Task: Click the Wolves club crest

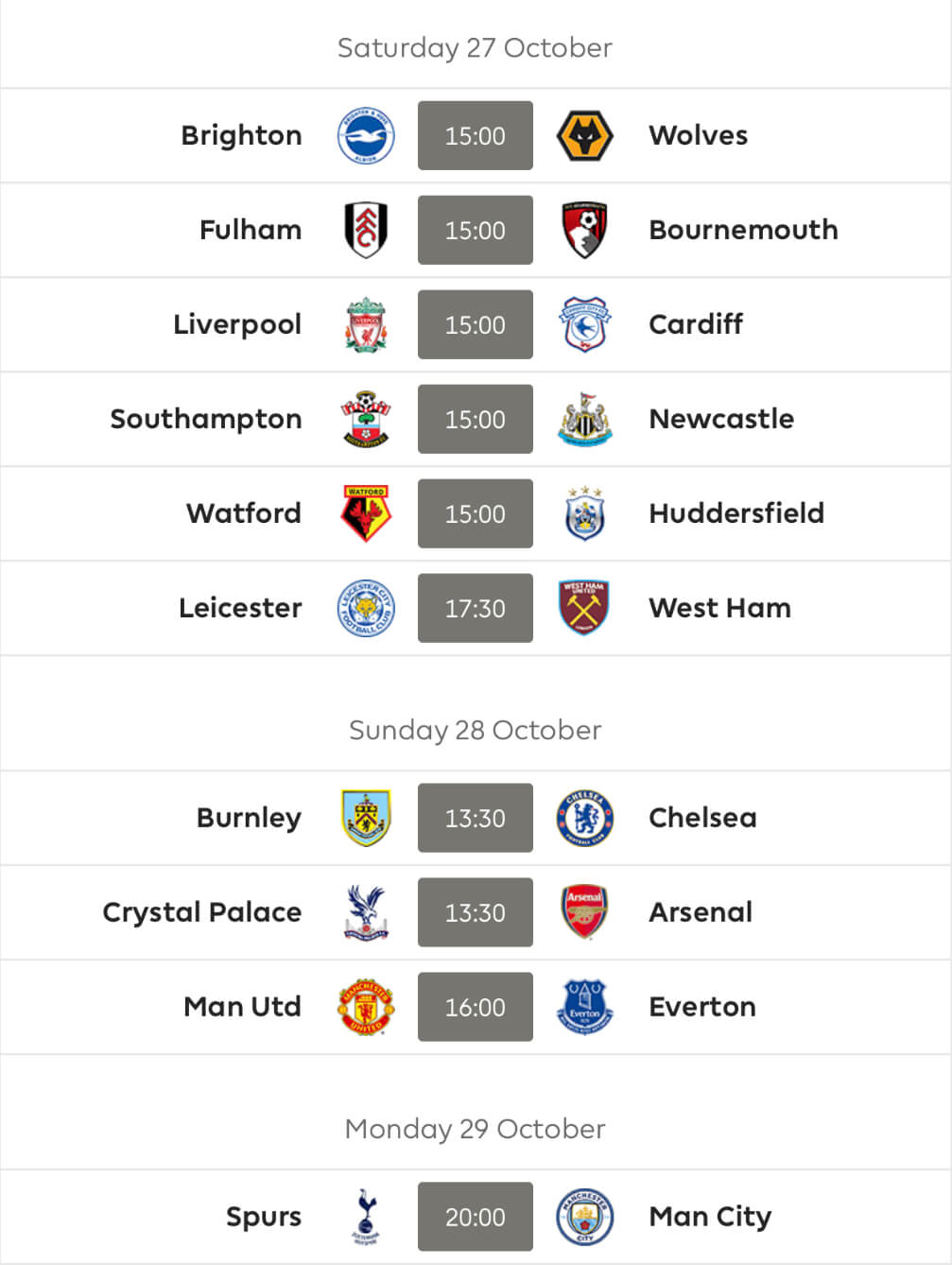Action: click(x=584, y=135)
